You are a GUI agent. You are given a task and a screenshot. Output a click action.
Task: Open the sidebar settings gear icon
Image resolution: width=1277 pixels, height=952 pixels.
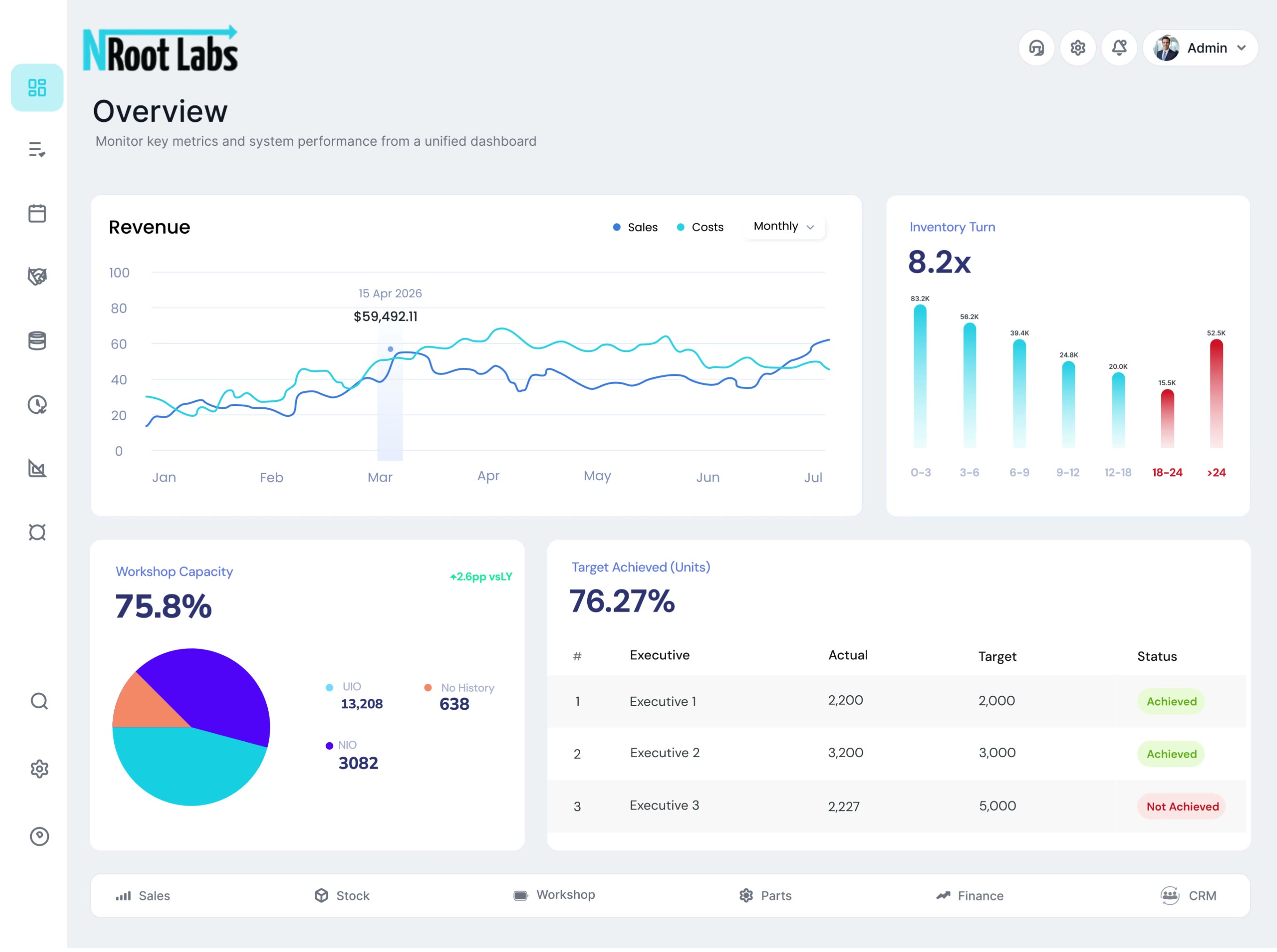coord(39,769)
